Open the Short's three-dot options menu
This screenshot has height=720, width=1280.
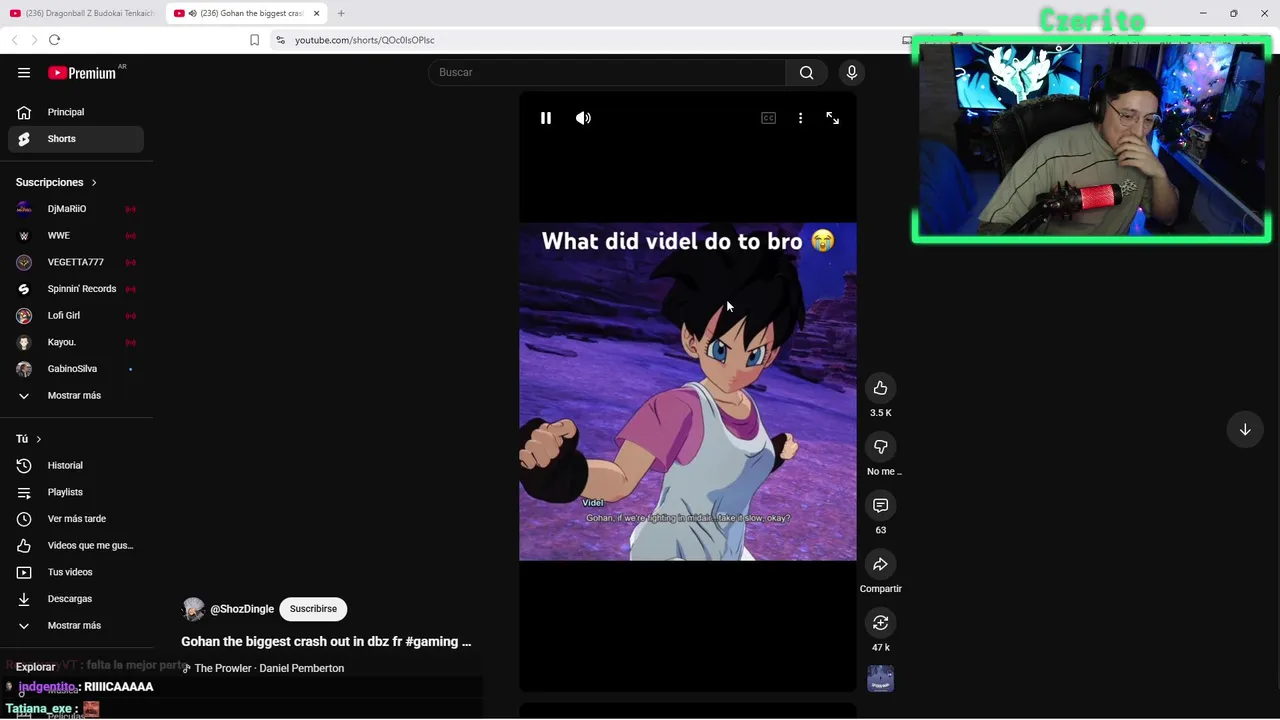[800, 118]
